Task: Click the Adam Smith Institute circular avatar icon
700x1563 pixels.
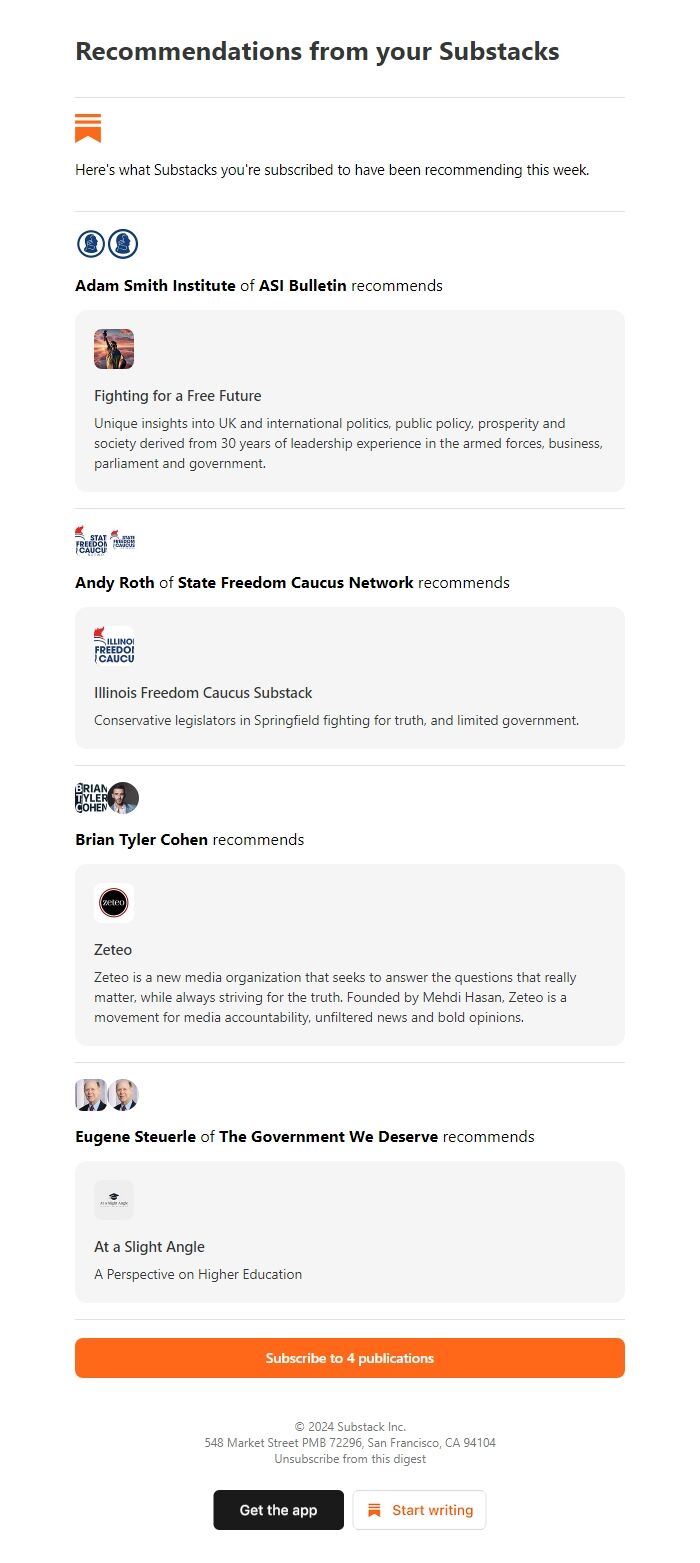Action: (89, 243)
